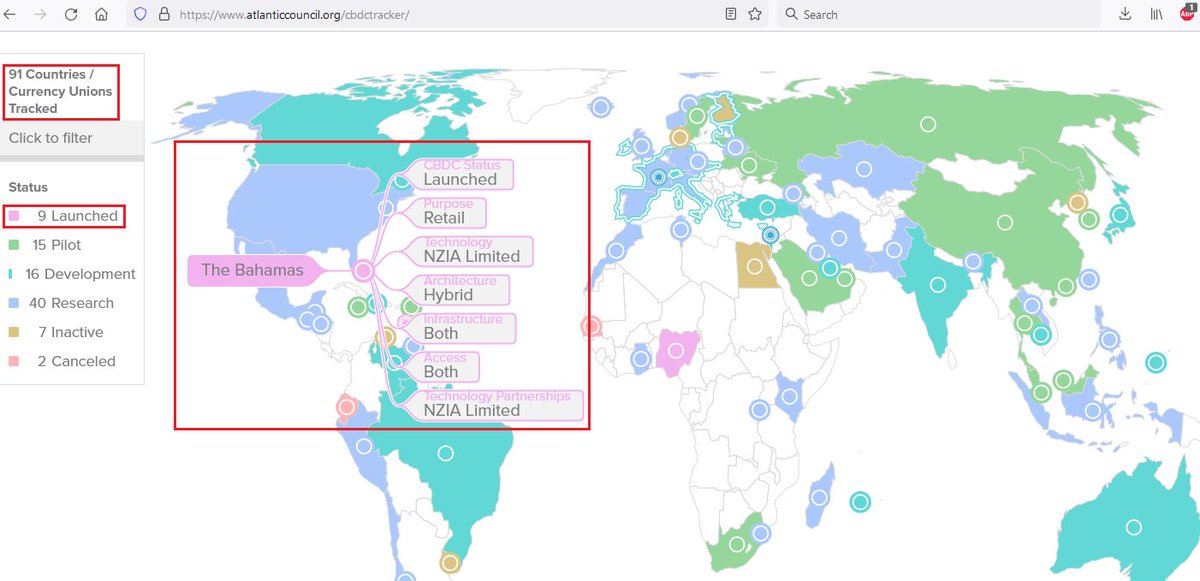Select the Nigeria marker on map

pos(677,350)
